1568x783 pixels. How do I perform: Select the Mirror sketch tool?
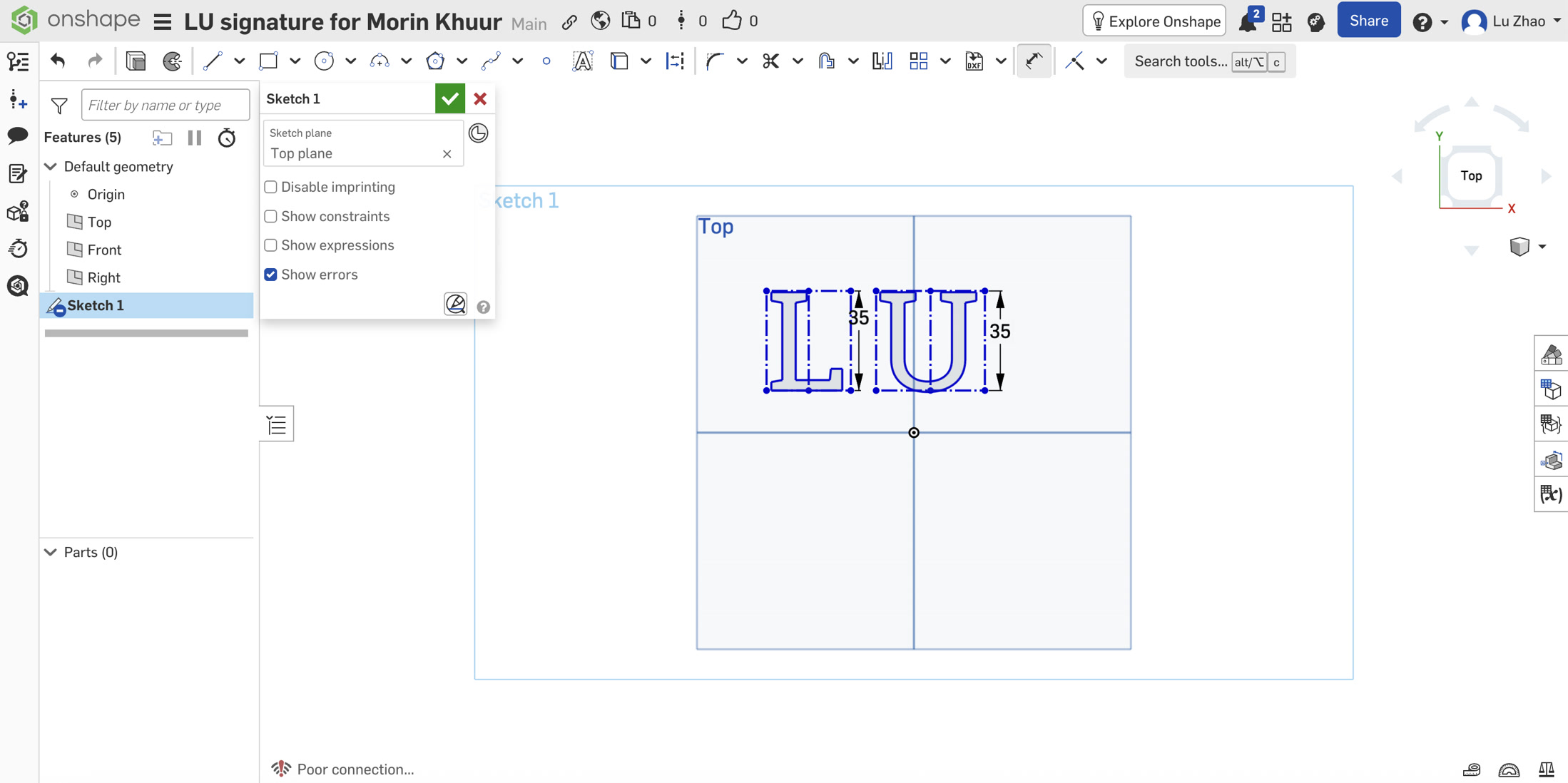[882, 61]
